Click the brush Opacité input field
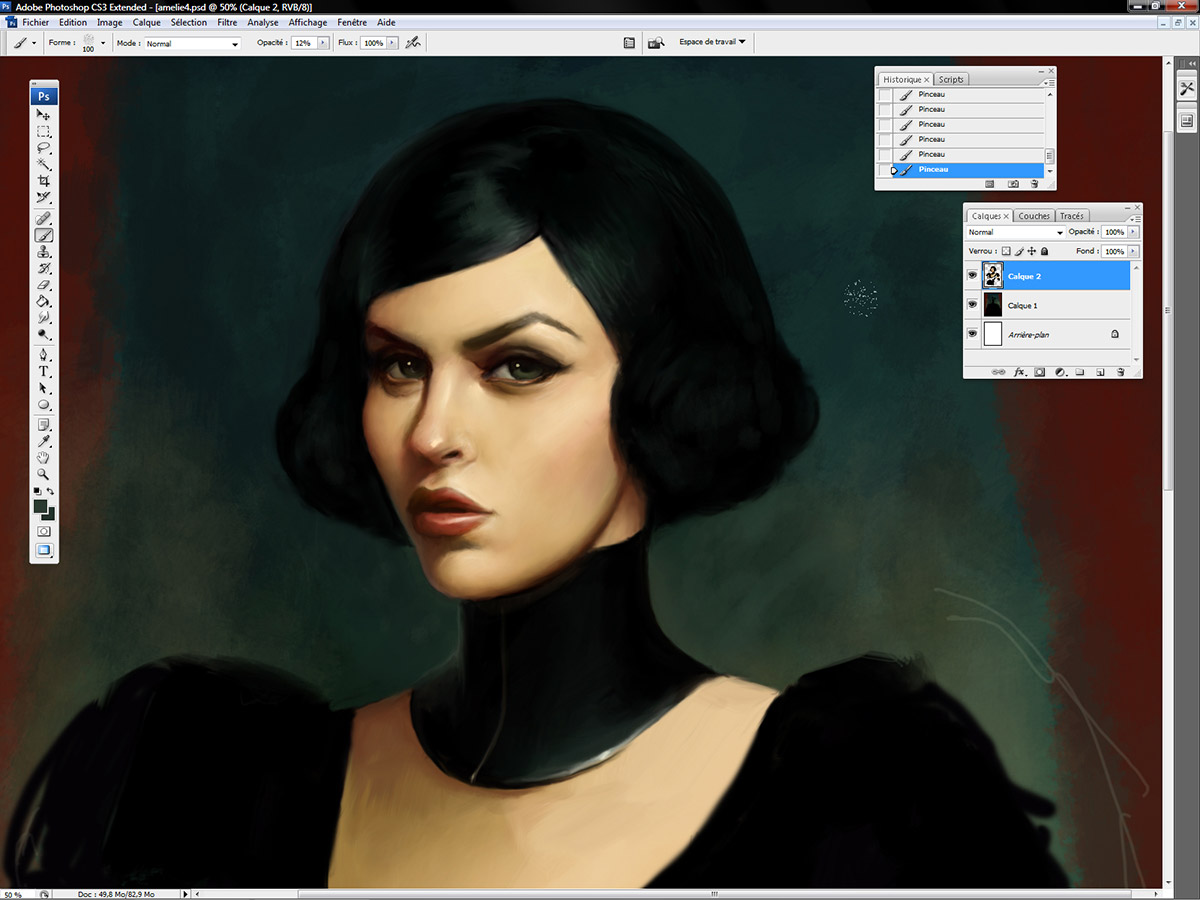 click(x=303, y=44)
